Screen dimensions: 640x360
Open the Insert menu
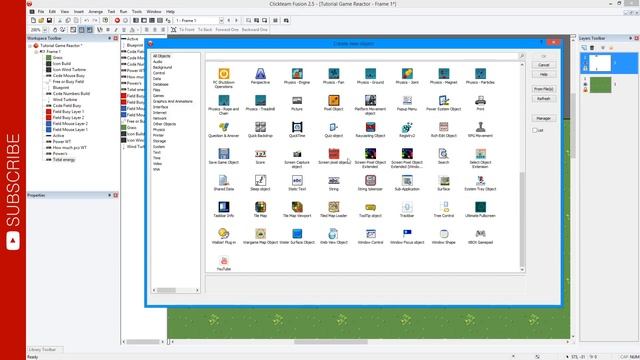79,12
